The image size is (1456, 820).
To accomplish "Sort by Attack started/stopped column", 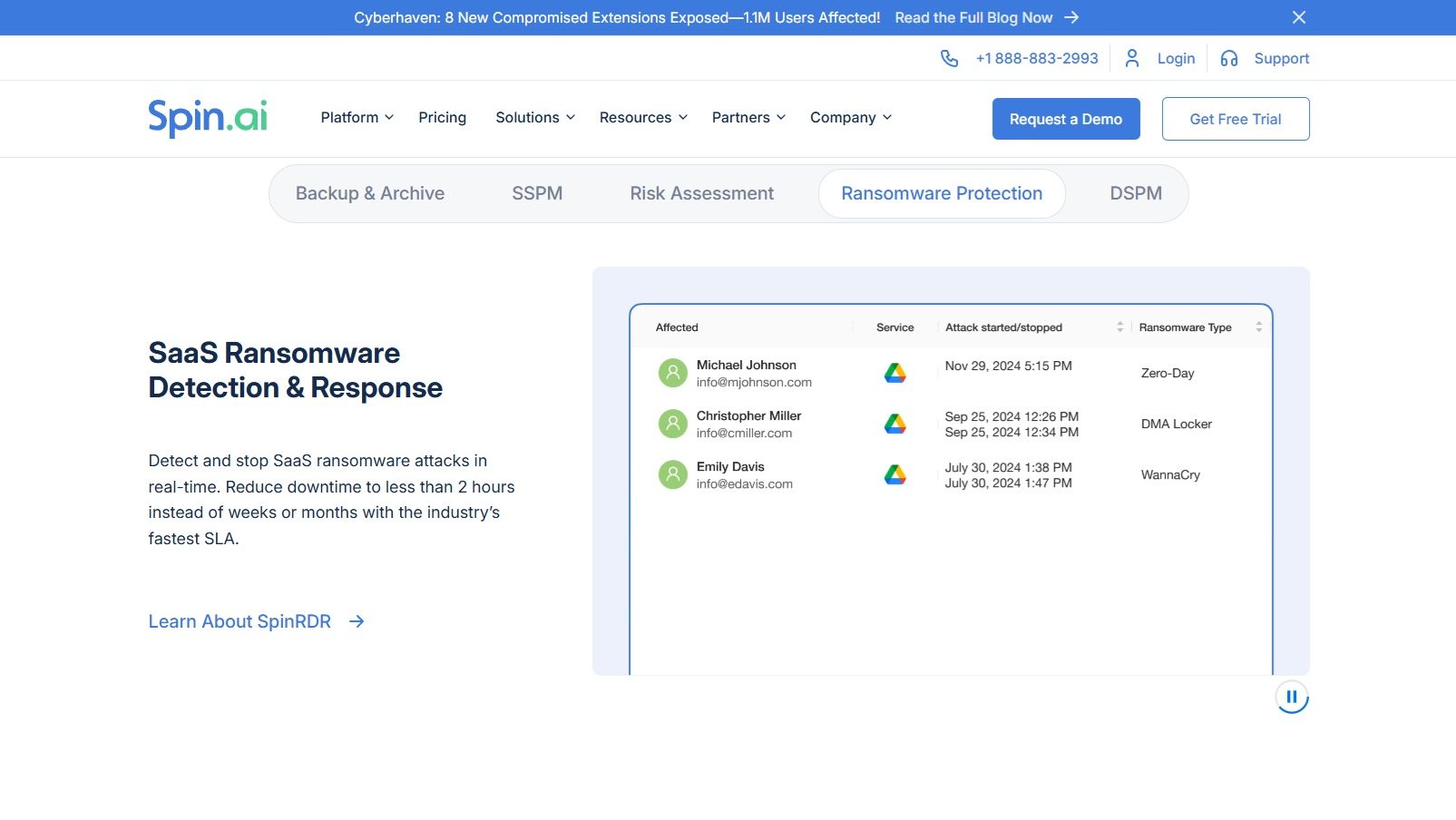I will coord(1119,327).
